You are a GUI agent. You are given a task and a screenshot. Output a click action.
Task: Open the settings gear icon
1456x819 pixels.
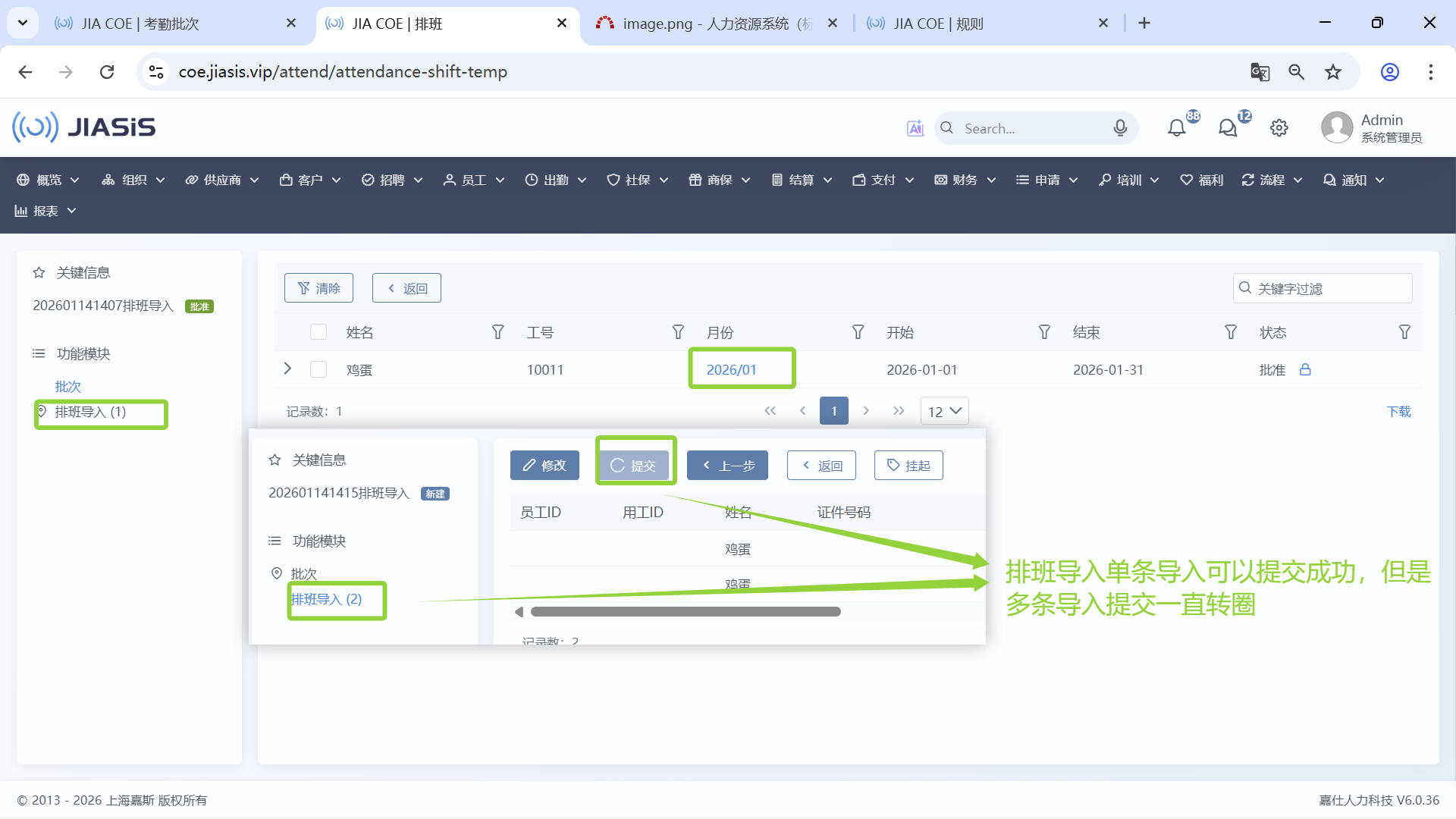1279,128
